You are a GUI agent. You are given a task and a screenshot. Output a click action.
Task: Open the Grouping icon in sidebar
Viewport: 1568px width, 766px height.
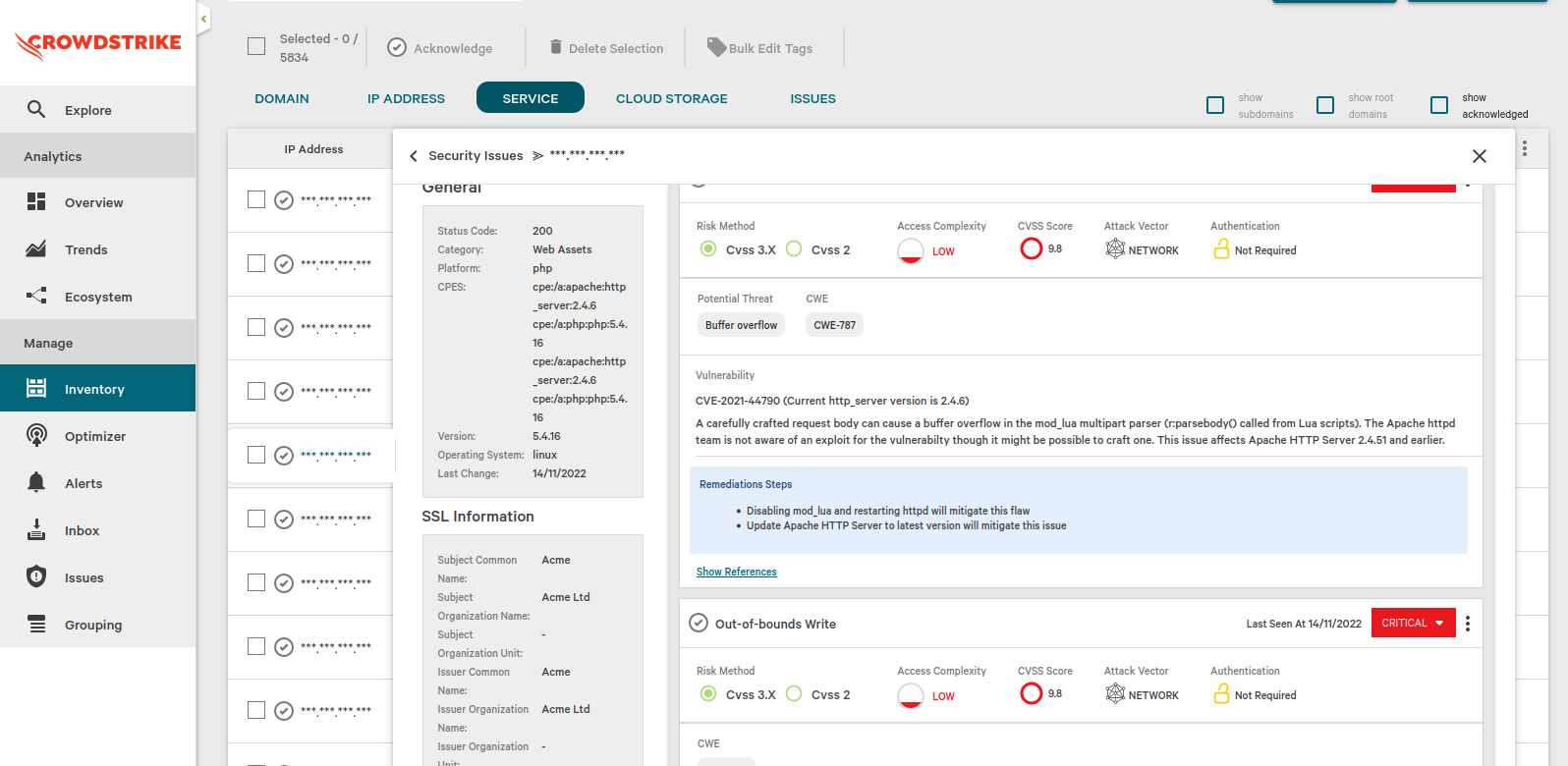(36, 624)
